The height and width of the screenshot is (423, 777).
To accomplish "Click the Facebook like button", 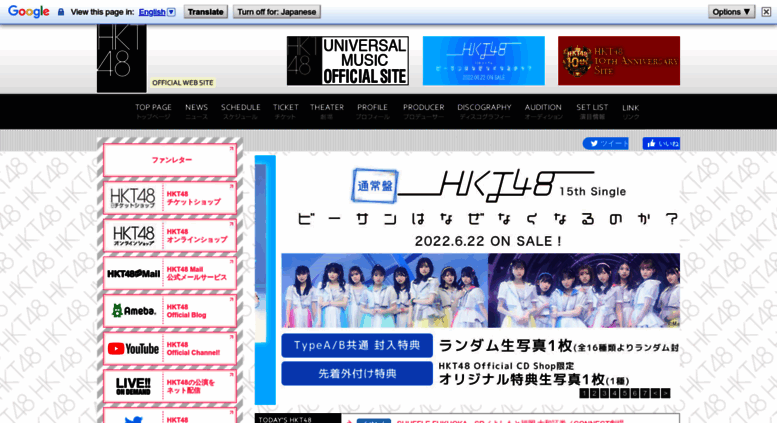I will (661, 144).
